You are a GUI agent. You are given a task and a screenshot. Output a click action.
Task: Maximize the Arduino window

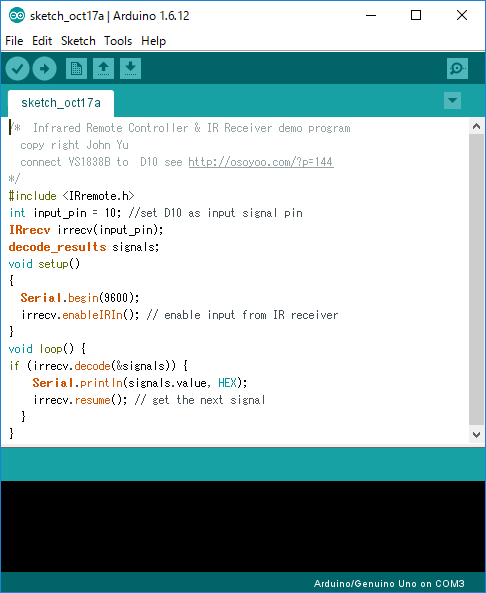[x=416, y=16]
